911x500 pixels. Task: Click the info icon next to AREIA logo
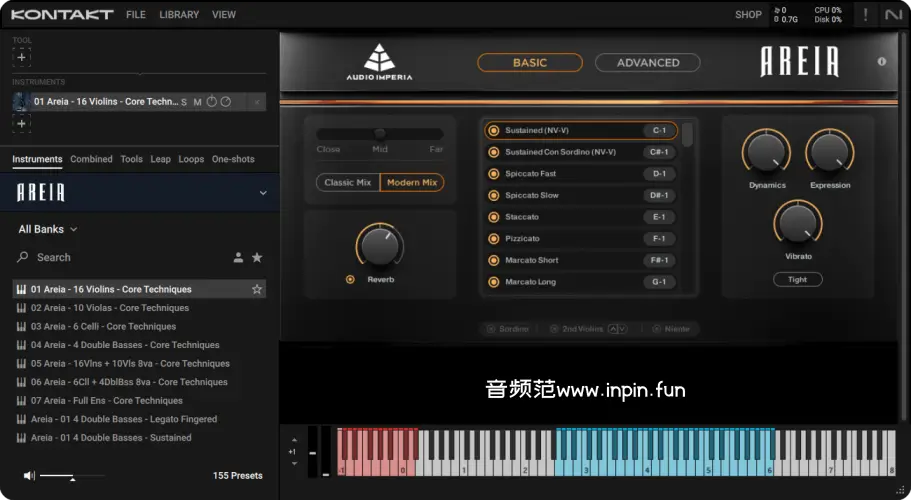pyautogui.click(x=882, y=62)
